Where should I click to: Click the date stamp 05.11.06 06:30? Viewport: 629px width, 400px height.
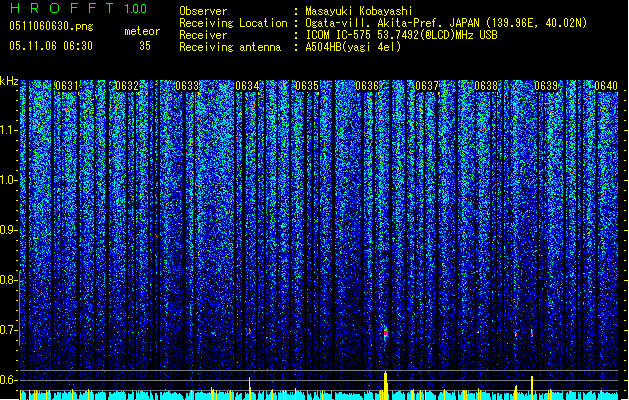(51, 46)
